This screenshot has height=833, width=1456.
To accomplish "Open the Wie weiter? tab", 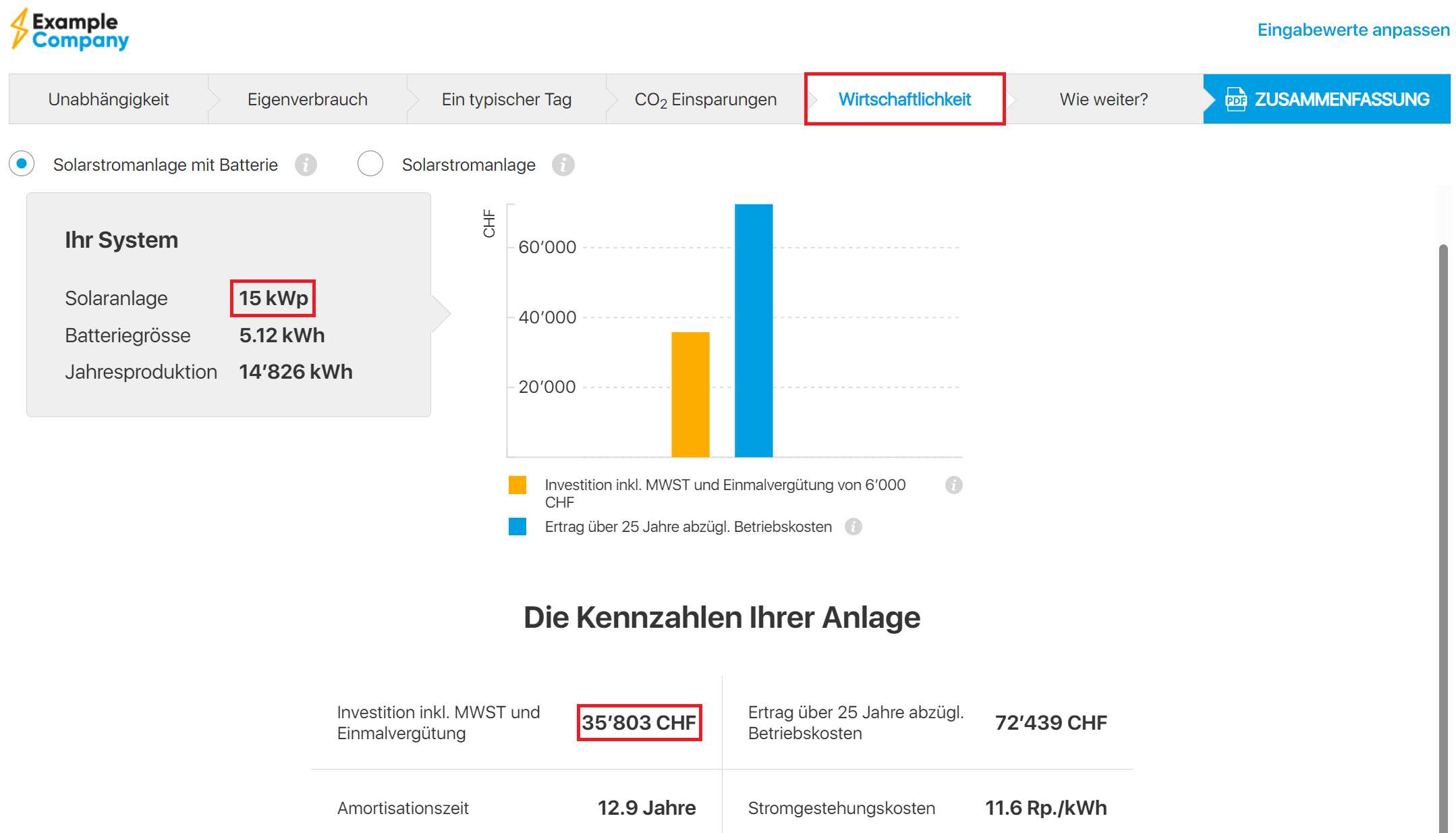I will (x=1103, y=99).
